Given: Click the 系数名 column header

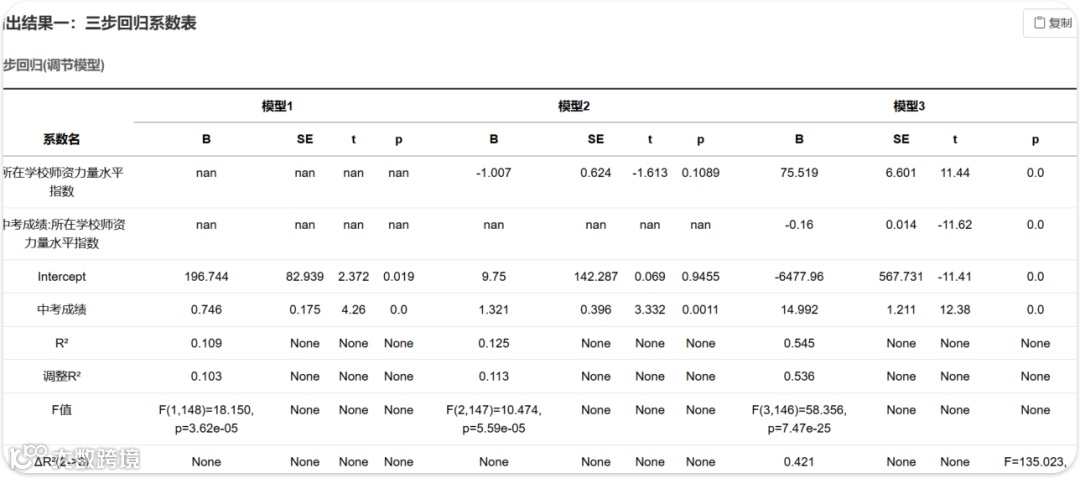Looking at the screenshot, I should click(x=62, y=139).
